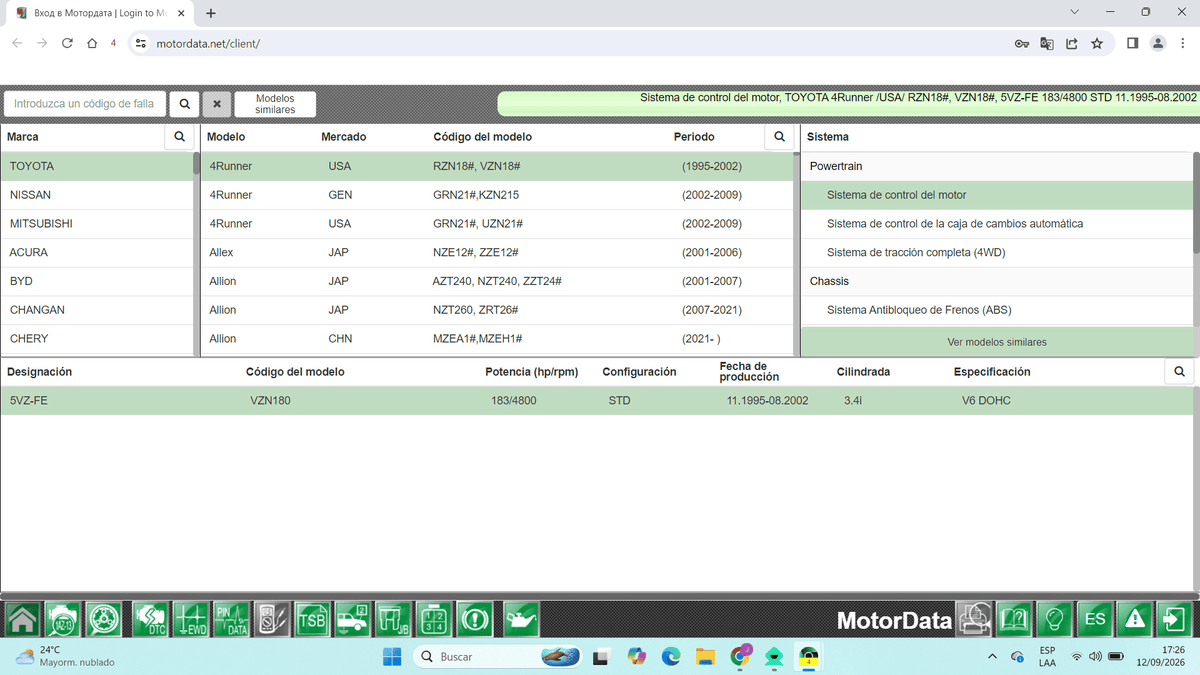
Task: Reload the page
Action: (x=67, y=43)
